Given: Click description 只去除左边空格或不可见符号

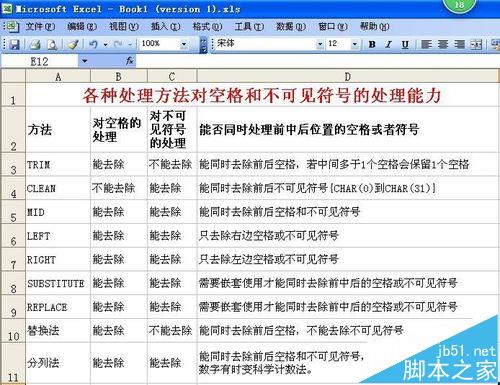Looking at the screenshot, I should (x=269, y=259).
